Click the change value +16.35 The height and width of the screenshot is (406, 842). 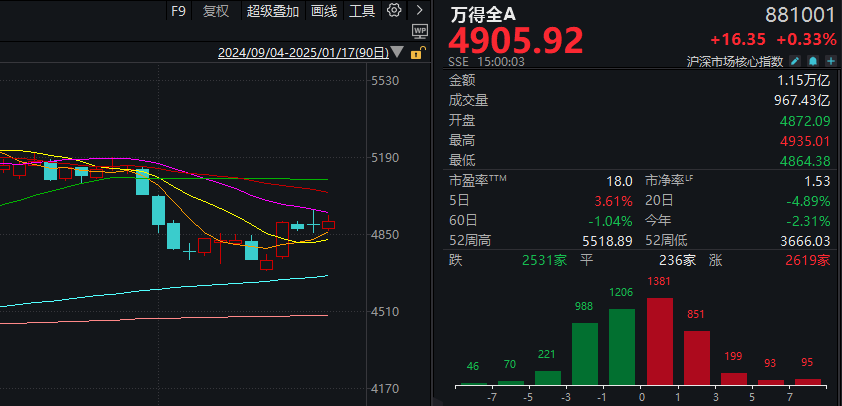[739, 39]
